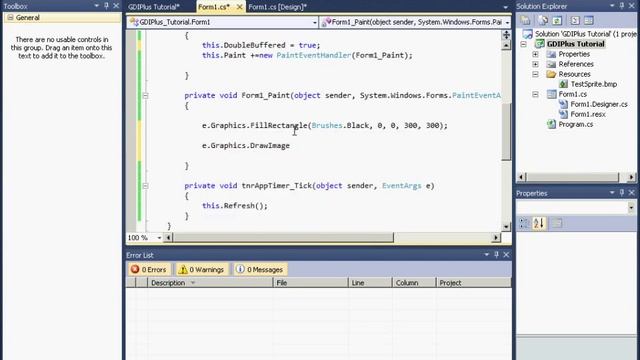Click the Program.cs file icon
This screenshot has width=640, height=360.
coord(551,124)
